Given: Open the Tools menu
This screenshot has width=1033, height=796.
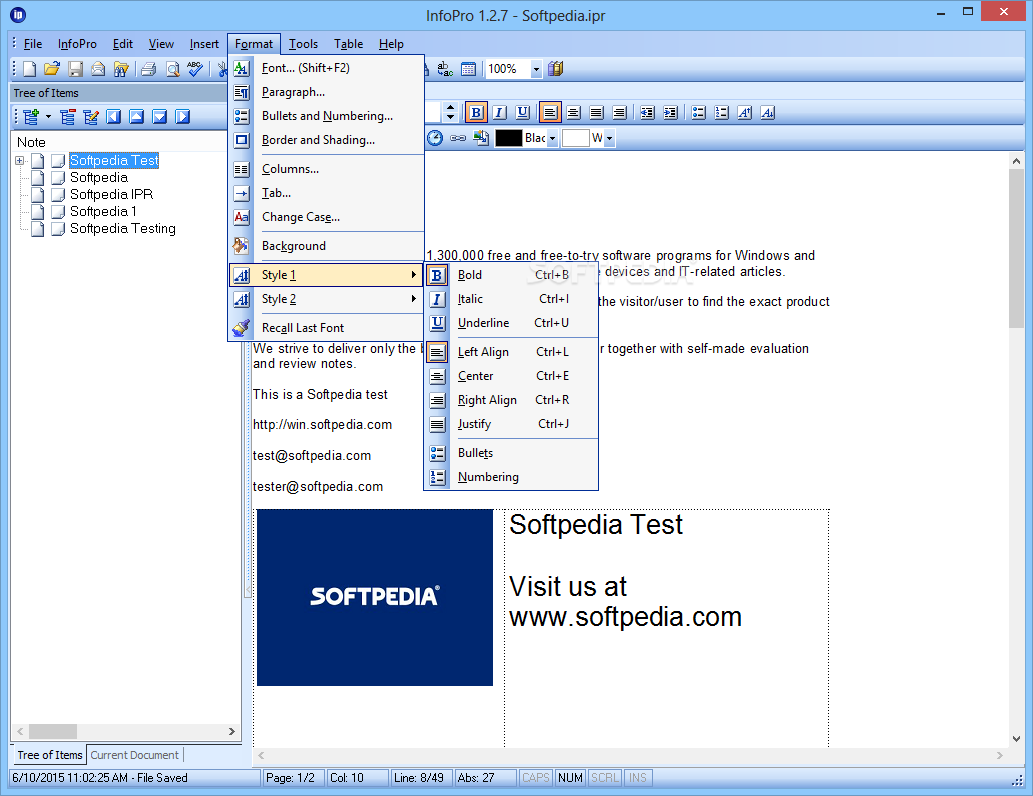Looking at the screenshot, I should click(x=303, y=44).
